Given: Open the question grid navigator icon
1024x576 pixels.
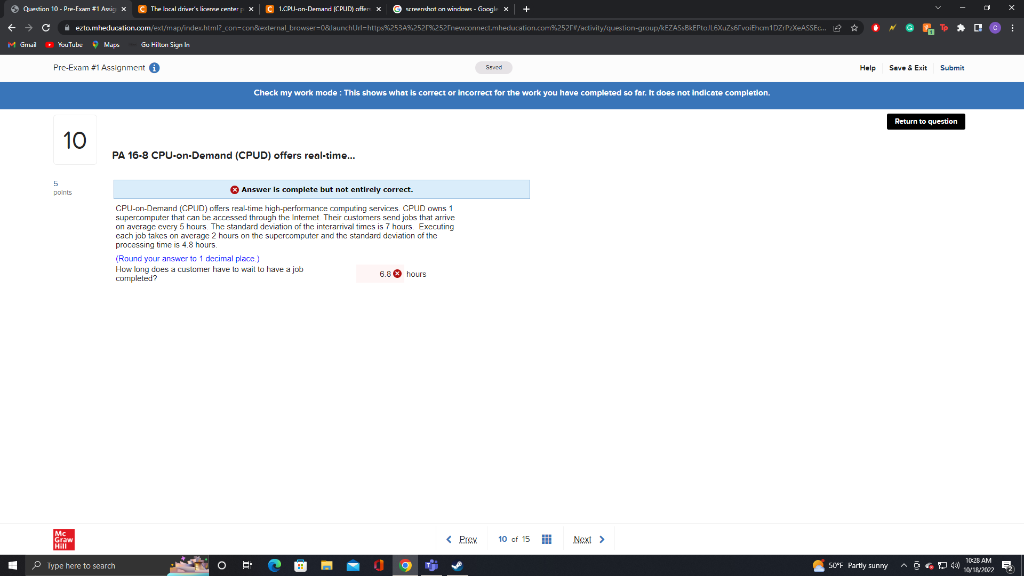Looking at the screenshot, I should pos(547,539).
